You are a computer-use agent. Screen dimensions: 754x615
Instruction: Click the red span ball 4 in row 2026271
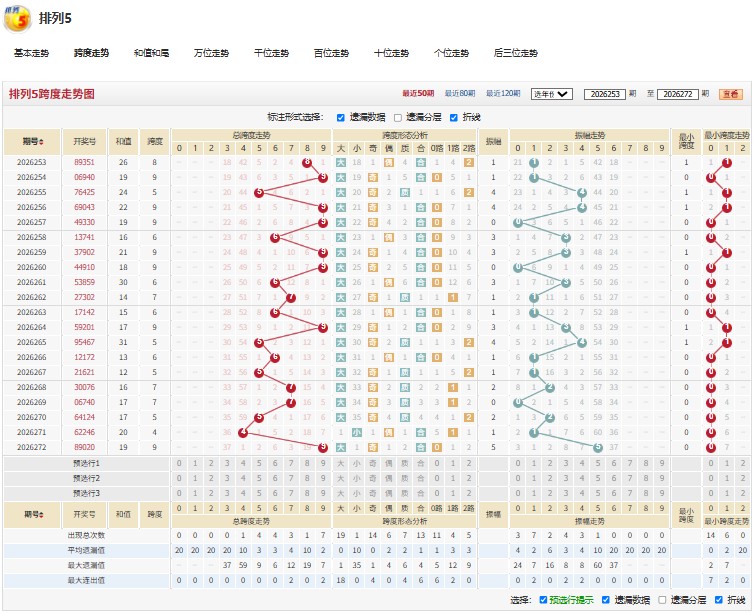pyautogui.click(x=243, y=432)
